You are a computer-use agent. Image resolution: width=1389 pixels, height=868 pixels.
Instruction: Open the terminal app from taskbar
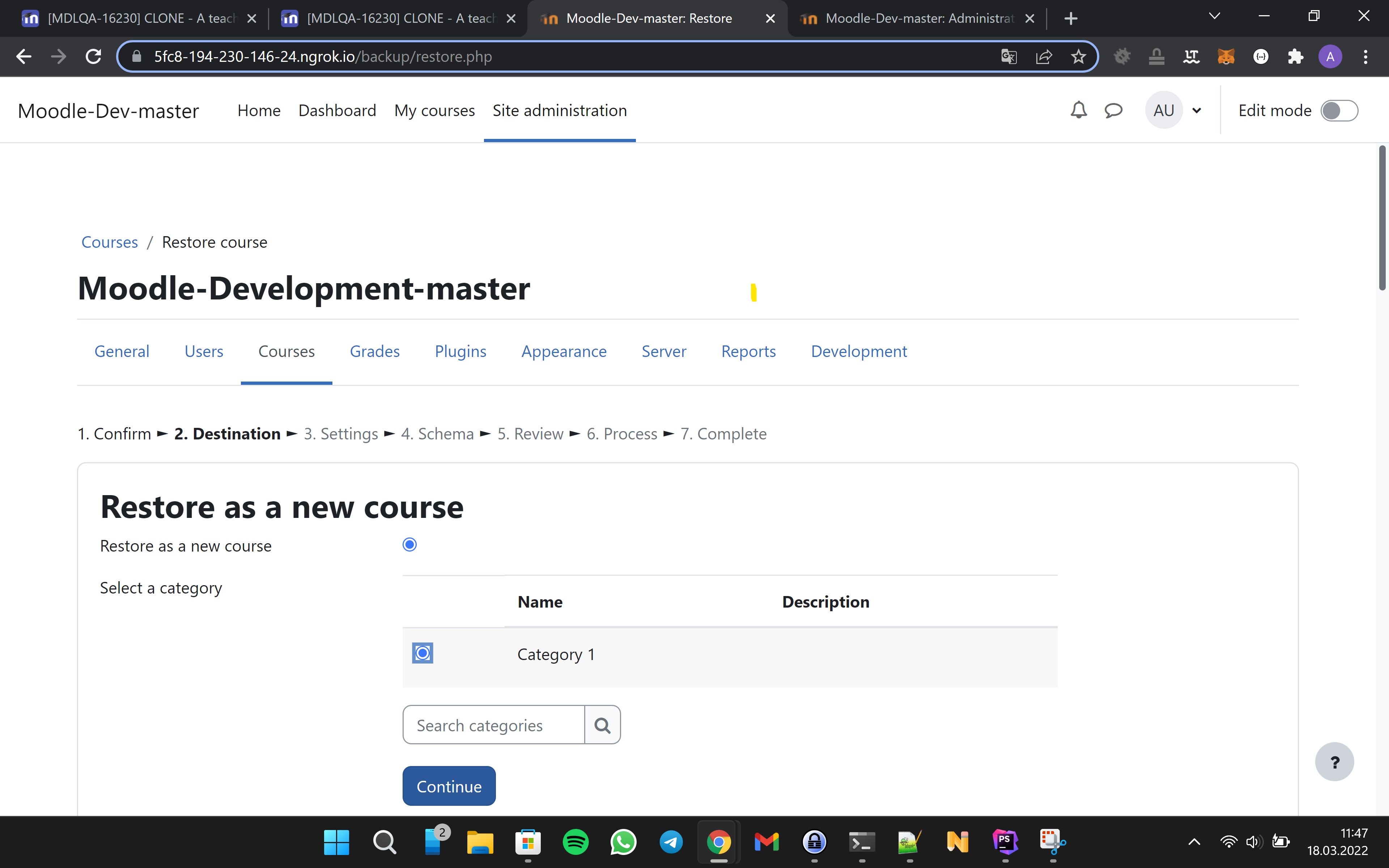[x=862, y=842]
